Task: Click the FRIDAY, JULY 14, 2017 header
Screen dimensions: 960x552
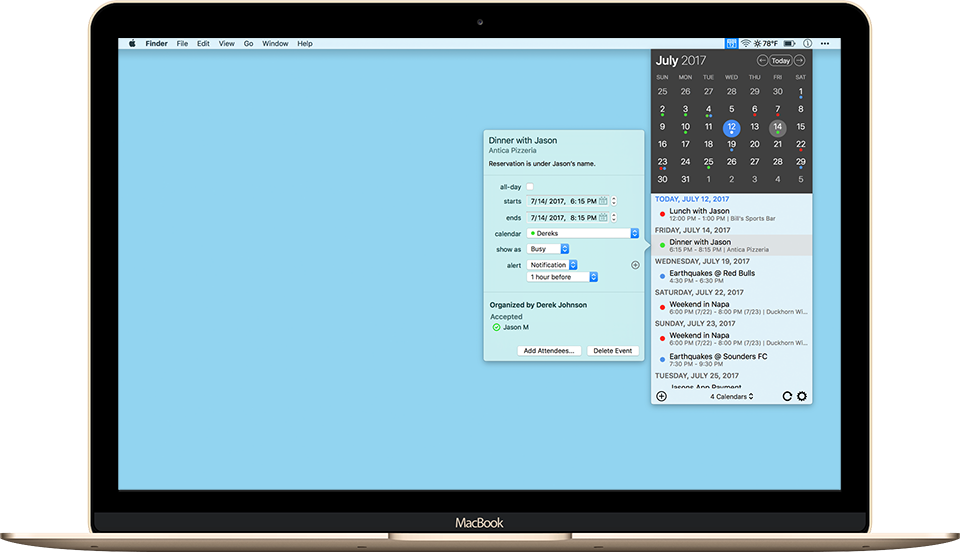Action: [692, 230]
